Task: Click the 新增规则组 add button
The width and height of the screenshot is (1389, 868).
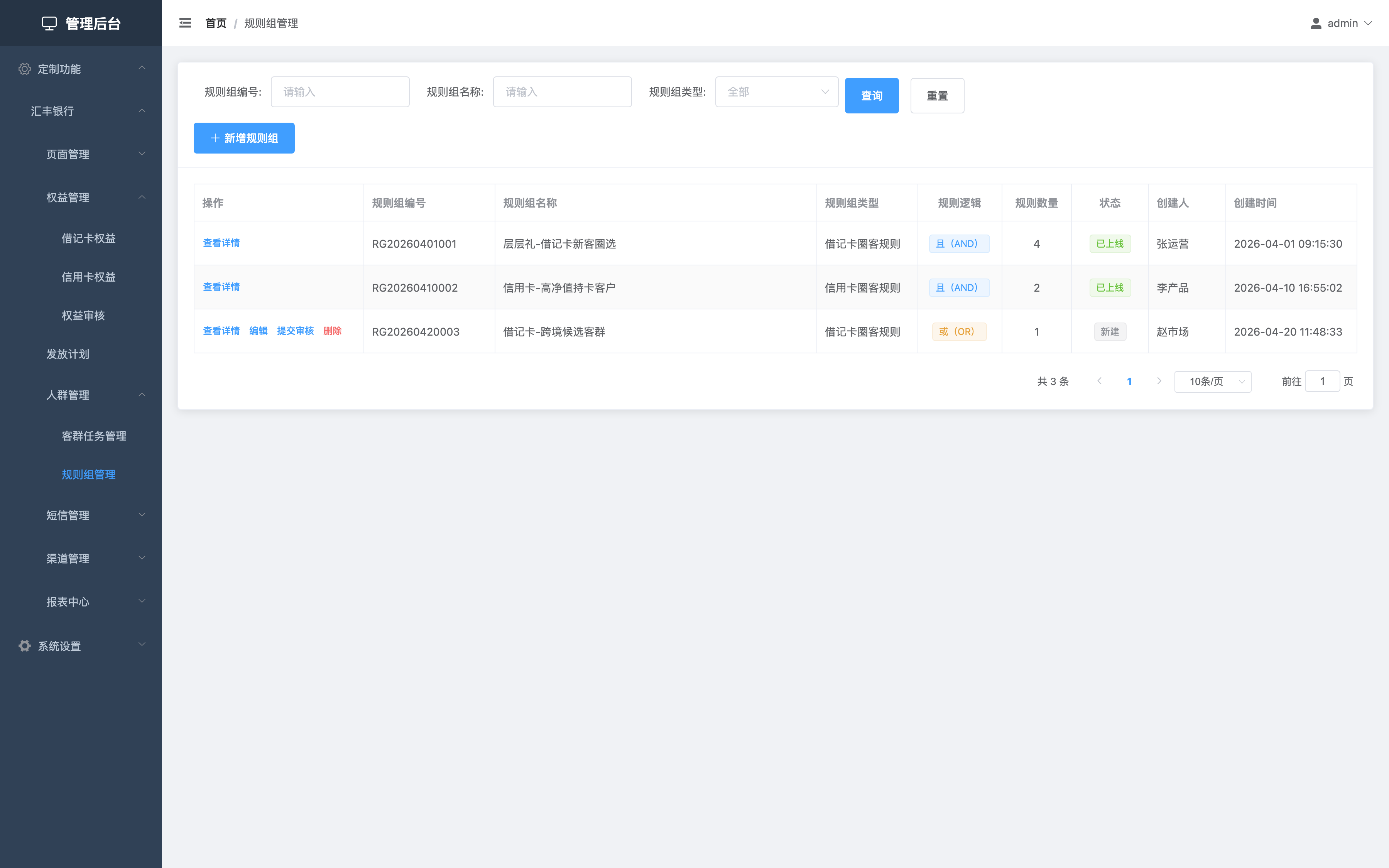Action: pyautogui.click(x=244, y=138)
